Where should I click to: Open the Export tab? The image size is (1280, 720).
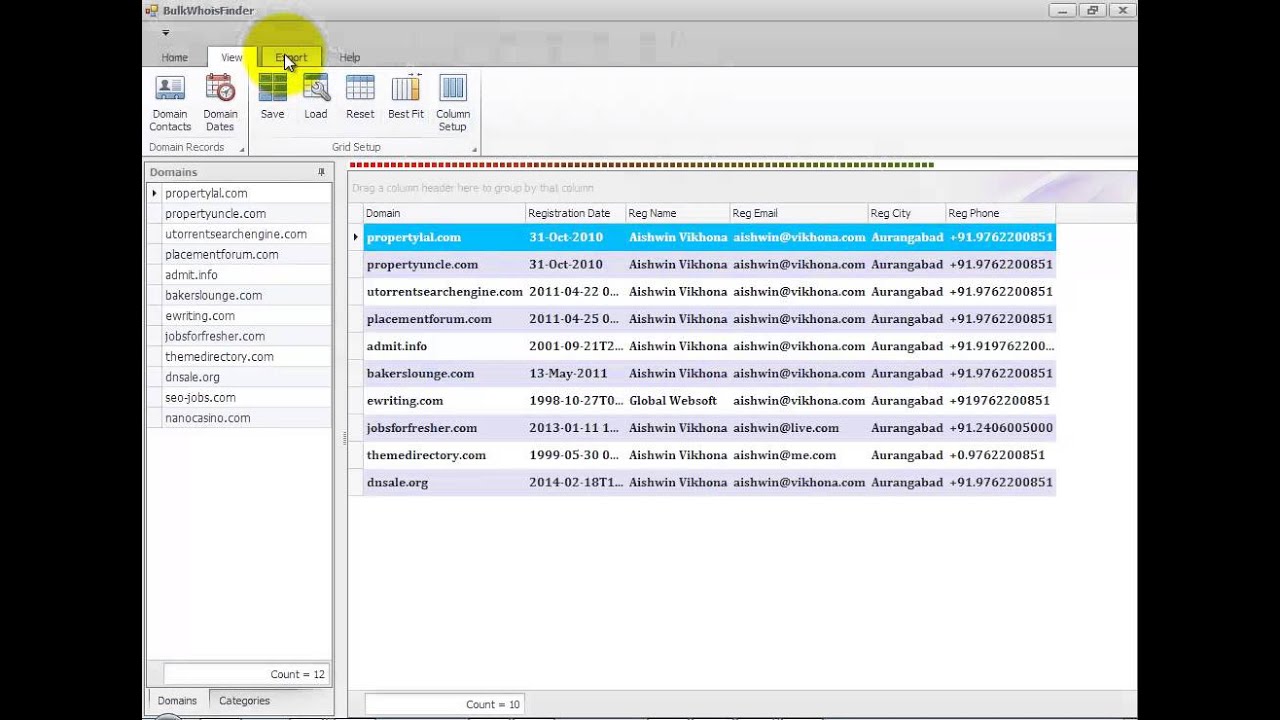292,58
